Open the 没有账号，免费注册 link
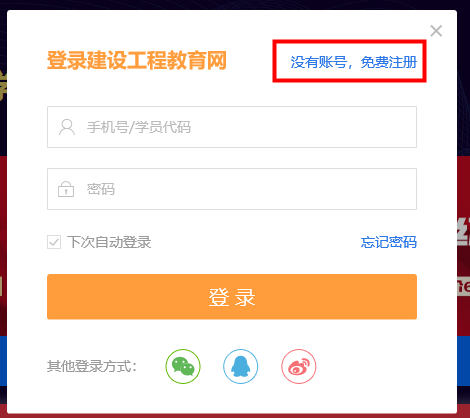Screen dimensions: 470x418 click(354, 62)
